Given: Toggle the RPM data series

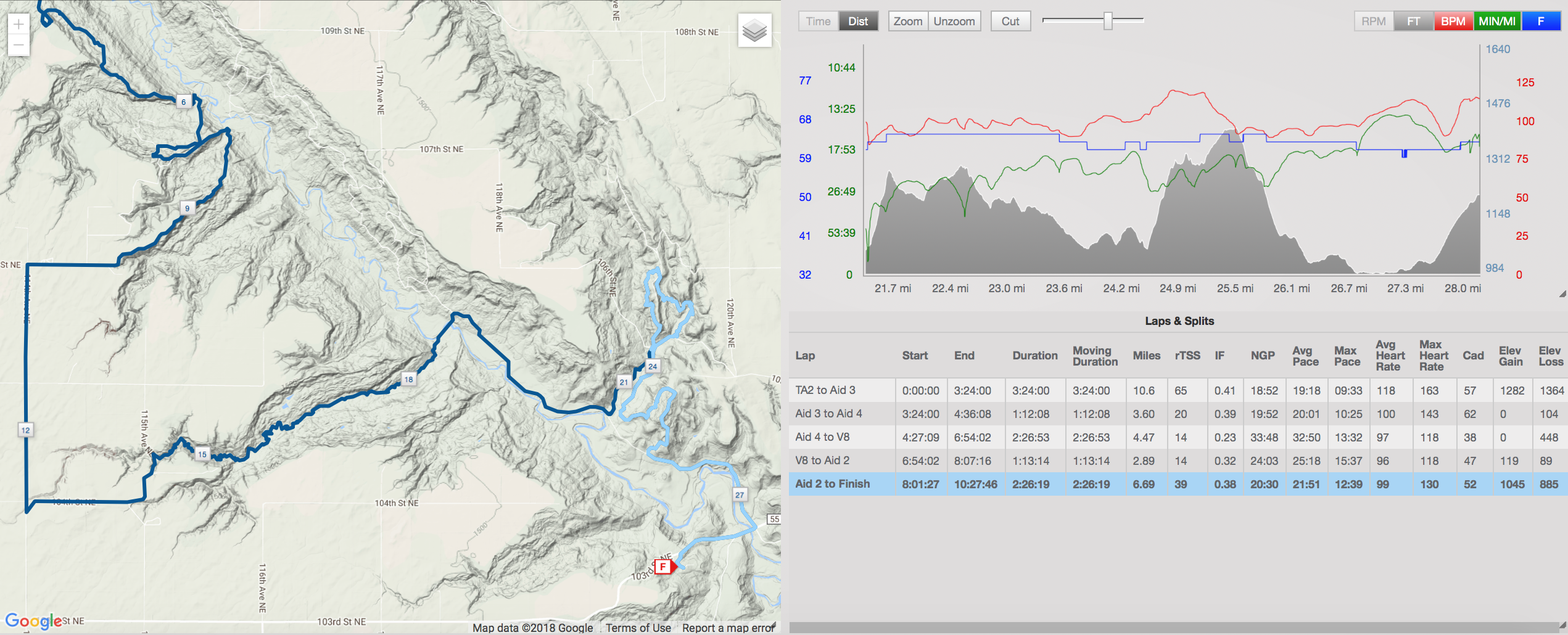Looking at the screenshot, I should 1373,21.
